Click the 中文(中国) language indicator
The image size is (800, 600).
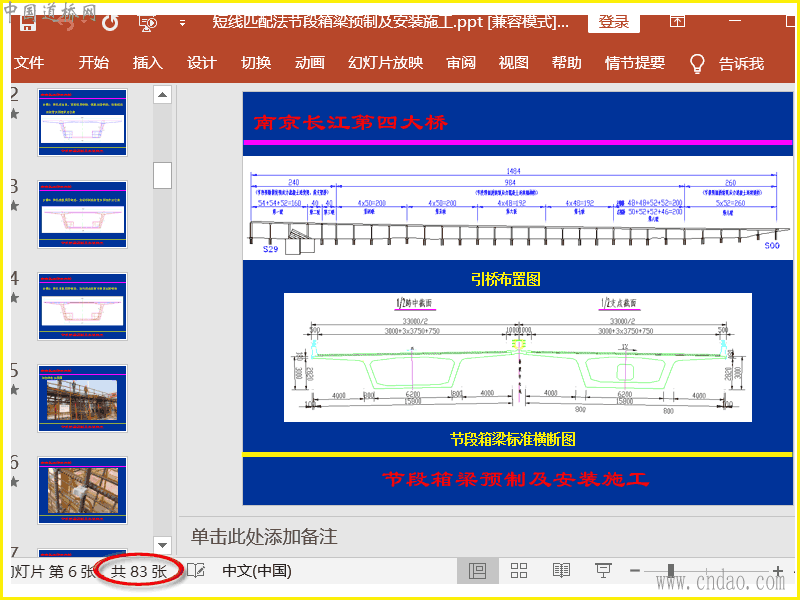pos(257,571)
